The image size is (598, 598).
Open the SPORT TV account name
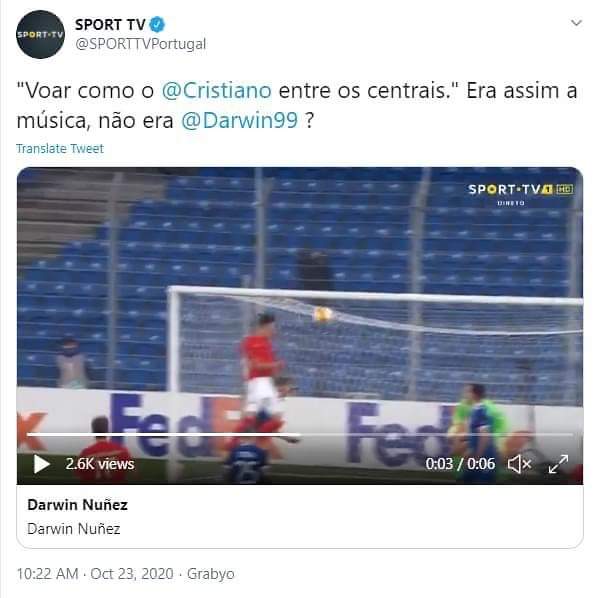click(x=110, y=25)
